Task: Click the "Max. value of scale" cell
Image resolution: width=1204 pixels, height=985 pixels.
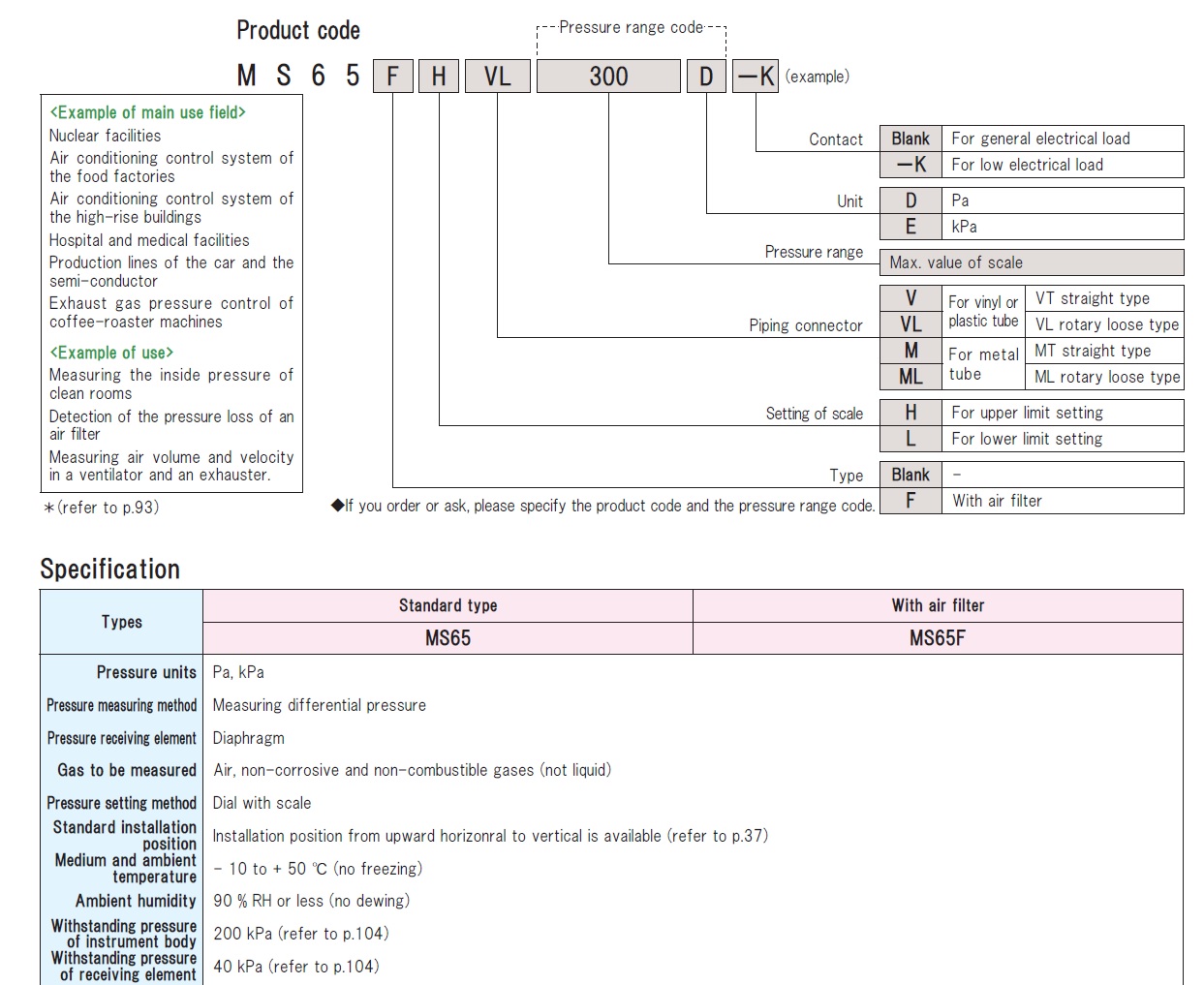Action: point(956,262)
